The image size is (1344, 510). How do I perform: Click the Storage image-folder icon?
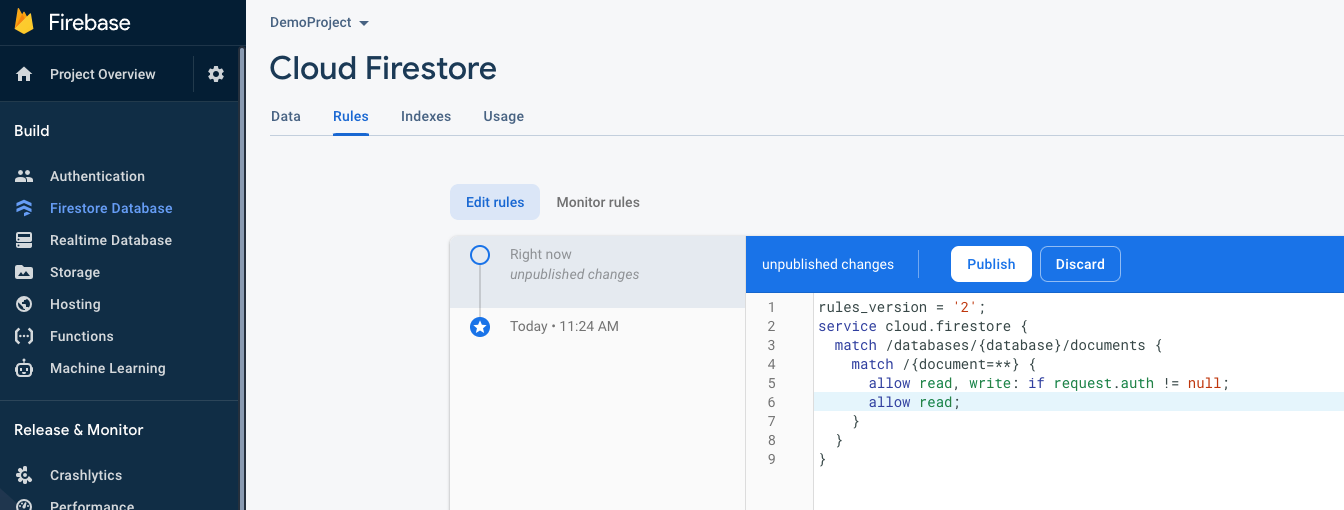point(24,272)
